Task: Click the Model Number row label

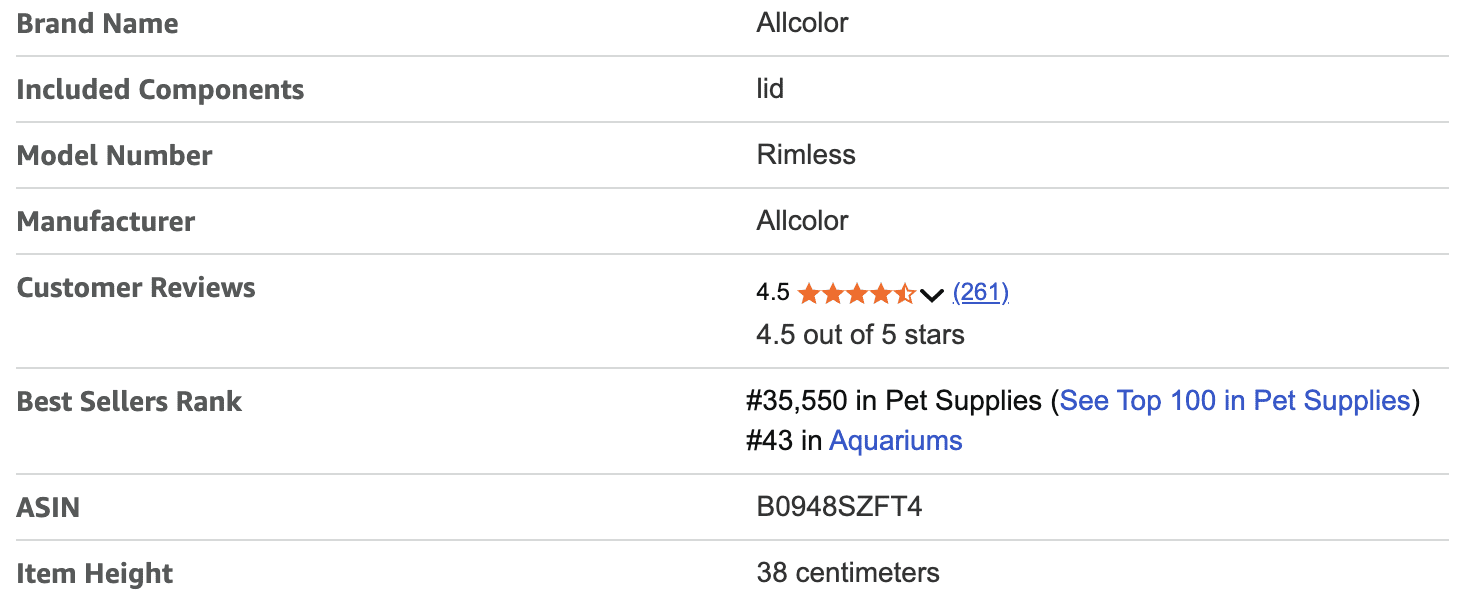Action: 115,156
